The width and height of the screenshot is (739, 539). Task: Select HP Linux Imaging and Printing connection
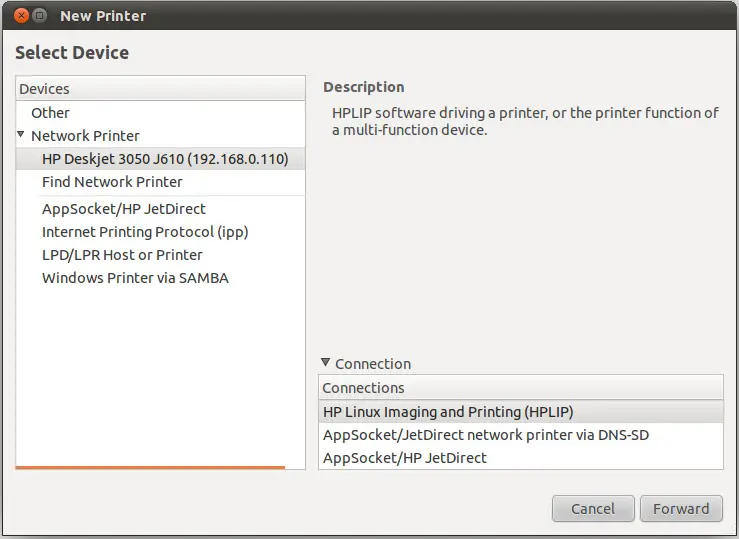[448, 412]
